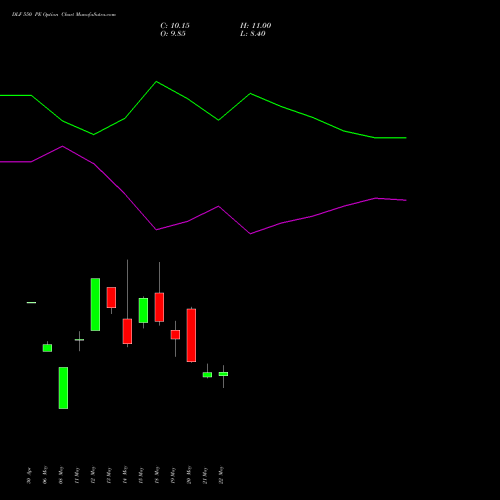Viewport: 500px width, 500px height.
Task: Select the last small green candlestick for 22 May
Action: [223, 374]
